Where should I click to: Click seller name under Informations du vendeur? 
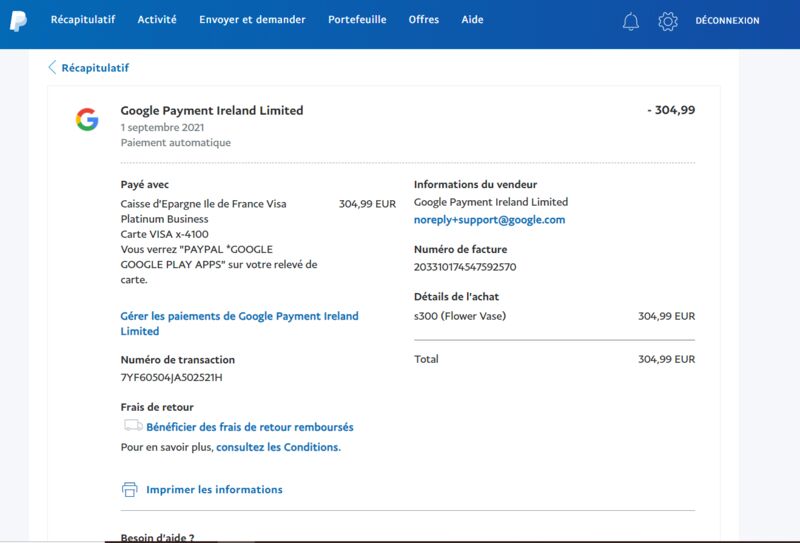click(x=491, y=202)
